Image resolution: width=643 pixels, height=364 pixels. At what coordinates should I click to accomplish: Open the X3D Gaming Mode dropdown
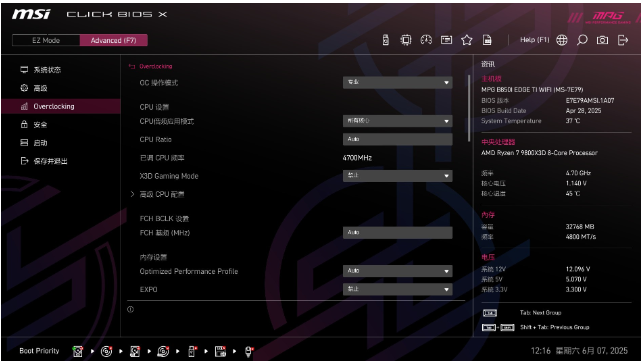tap(397, 176)
